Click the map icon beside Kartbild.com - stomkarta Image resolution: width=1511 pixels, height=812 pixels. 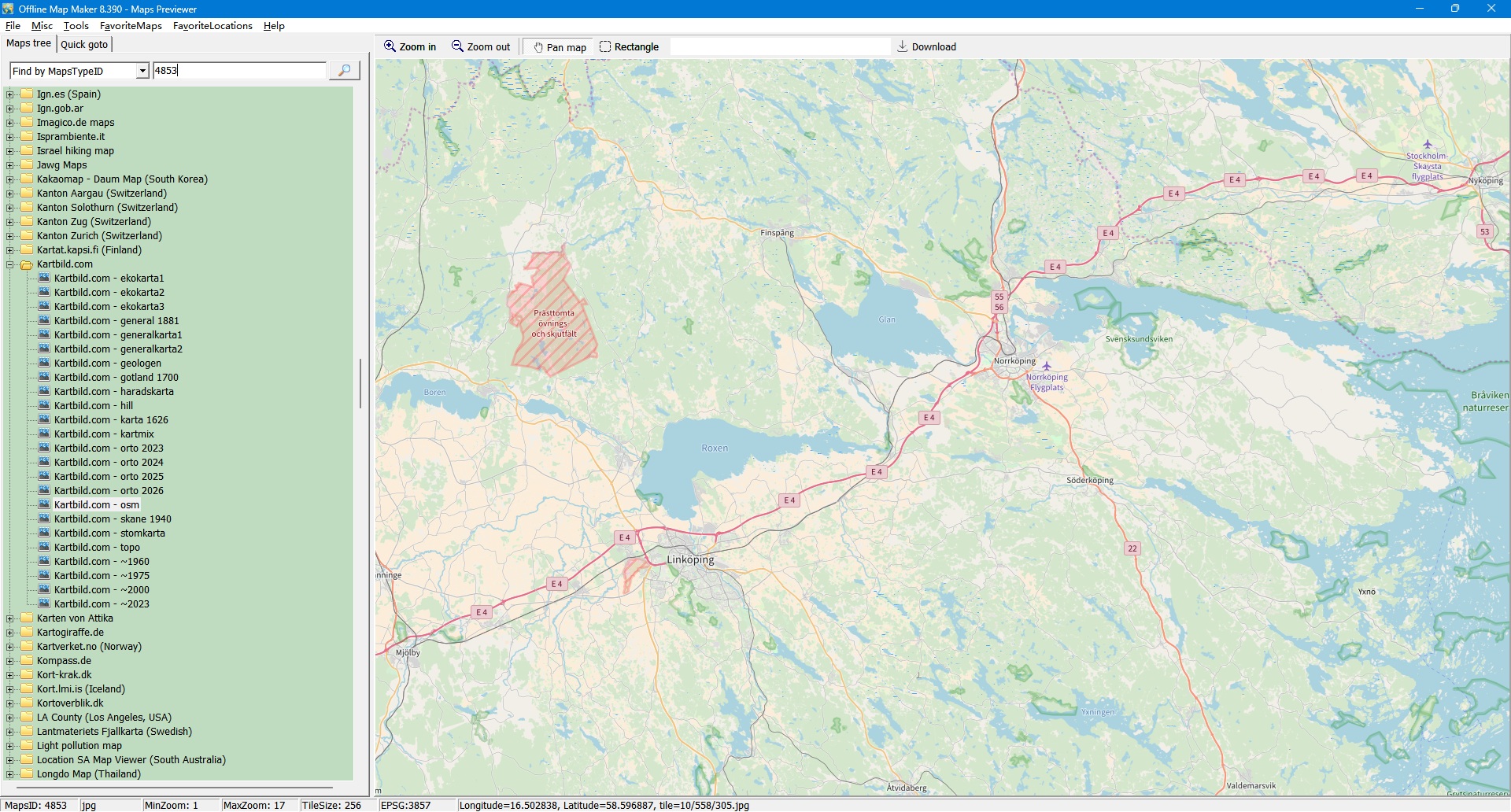pos(44,533)
